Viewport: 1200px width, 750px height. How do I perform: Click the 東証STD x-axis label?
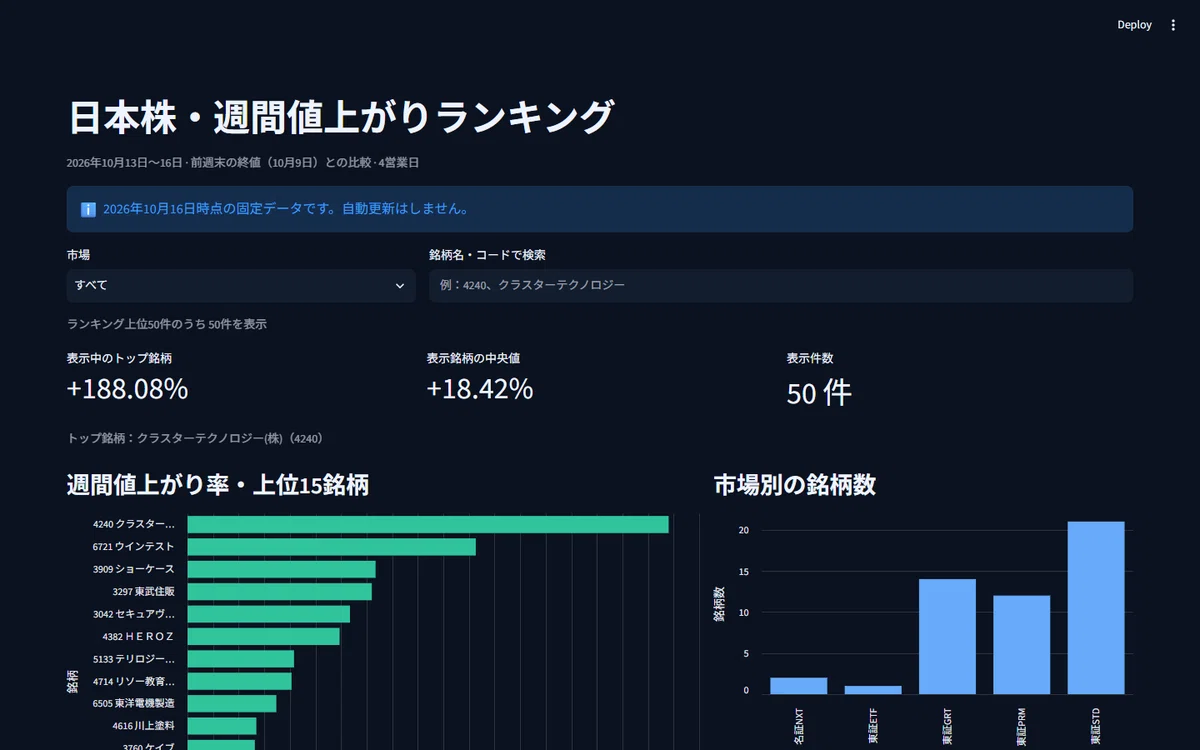pos(1096,725)
